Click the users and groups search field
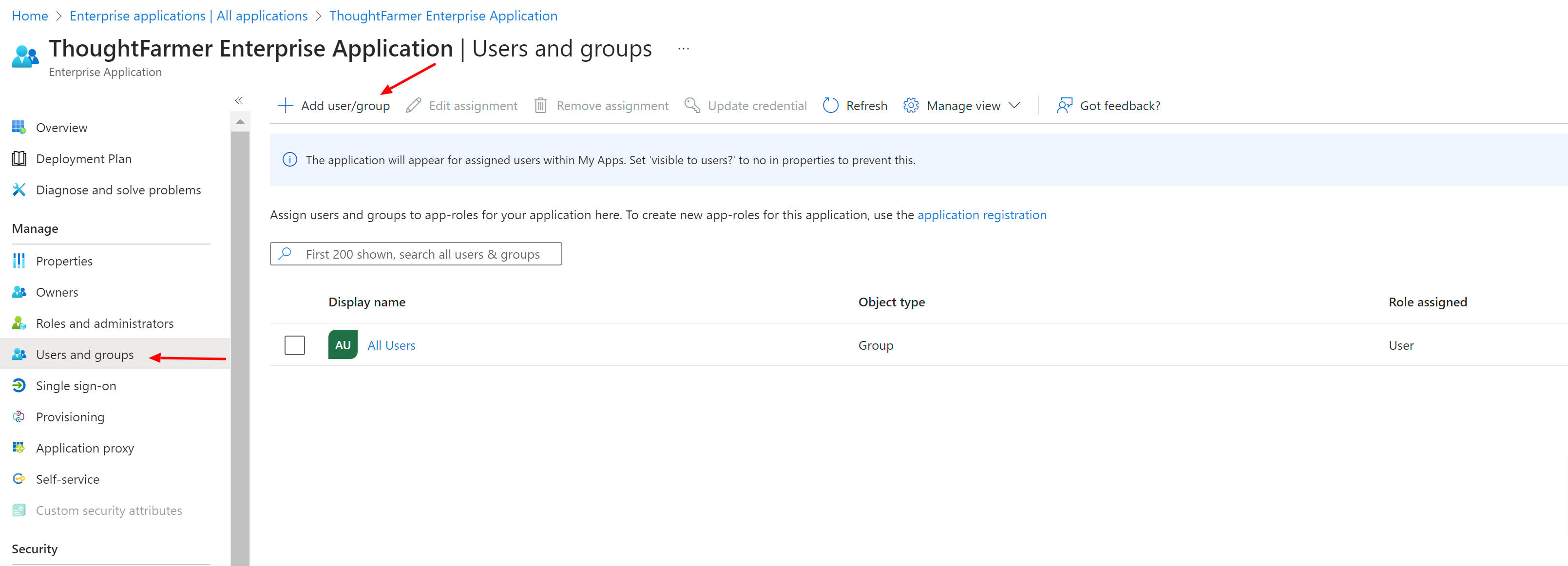 coord(416,254)
